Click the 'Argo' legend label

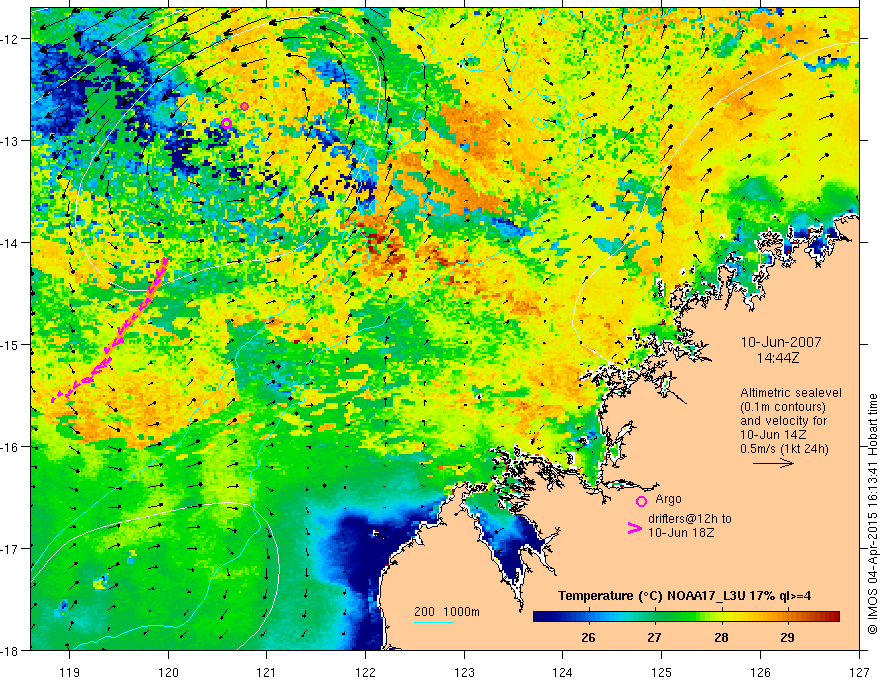tap(668, 499)
